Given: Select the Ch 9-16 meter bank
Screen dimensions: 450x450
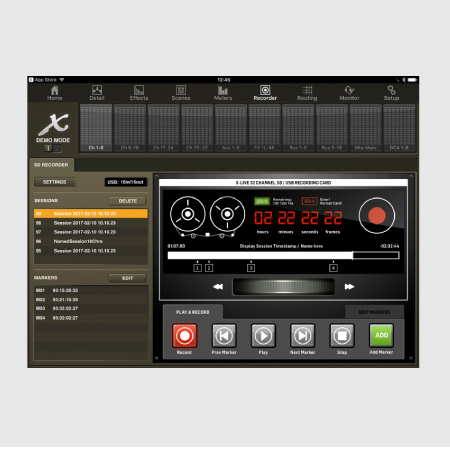Looking at the screenshot, I should tap(130, 128).
